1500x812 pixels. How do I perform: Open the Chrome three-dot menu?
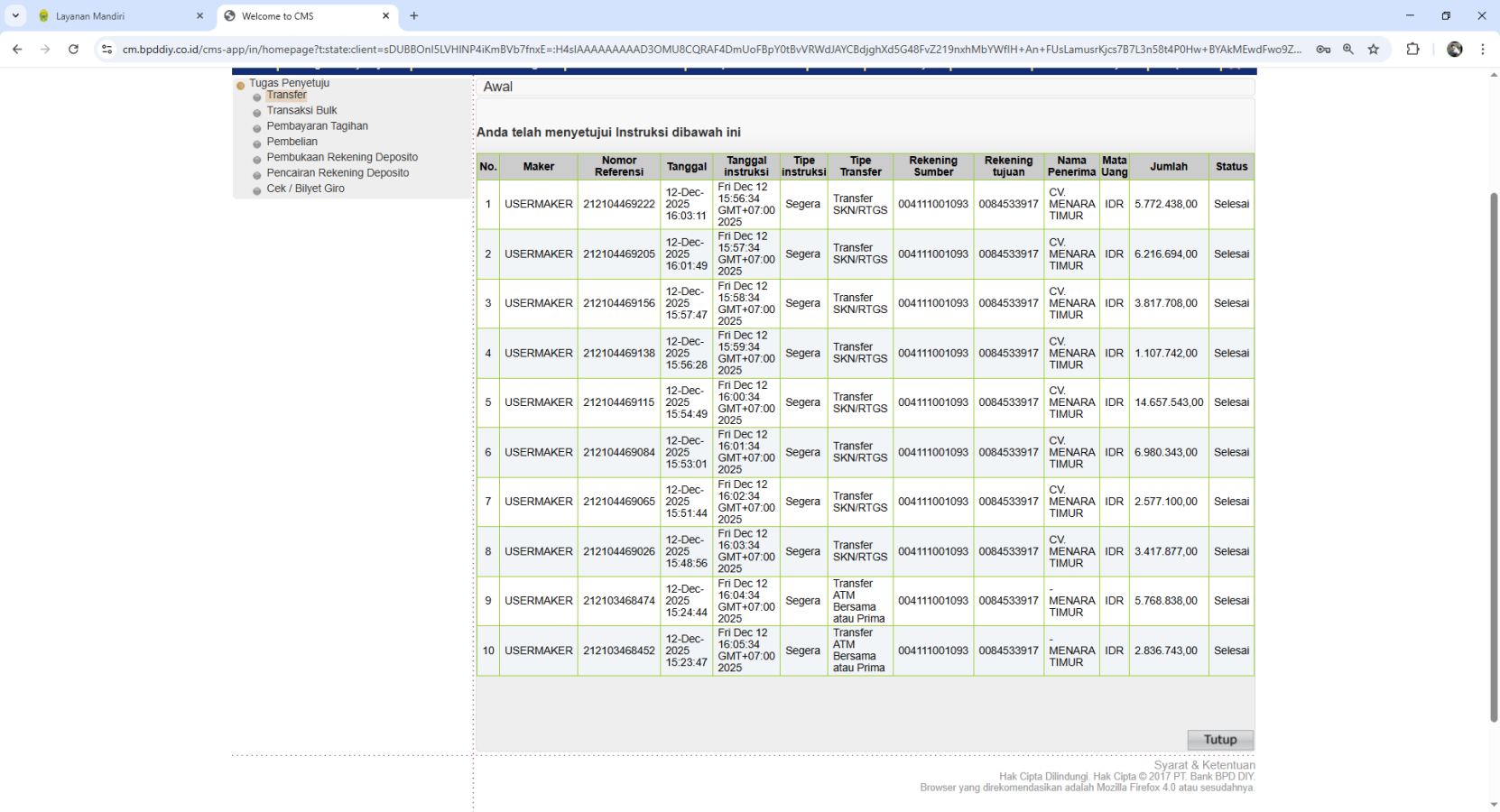pos(1482,50)
